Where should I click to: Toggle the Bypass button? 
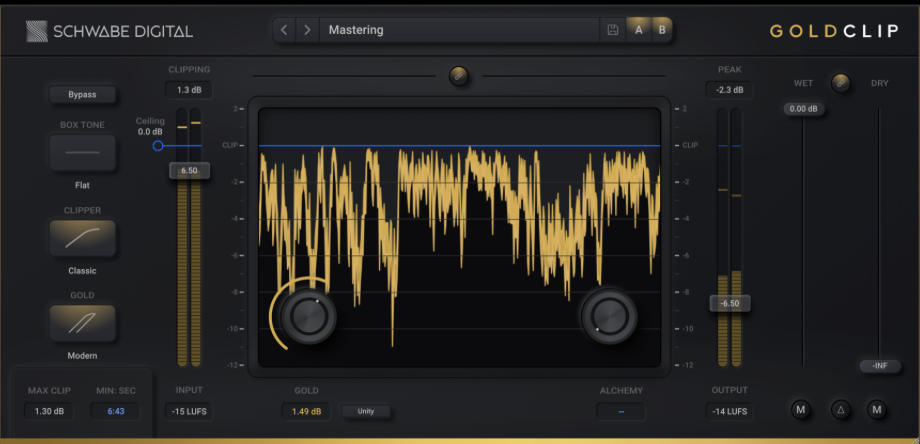[x=82, y=94]
